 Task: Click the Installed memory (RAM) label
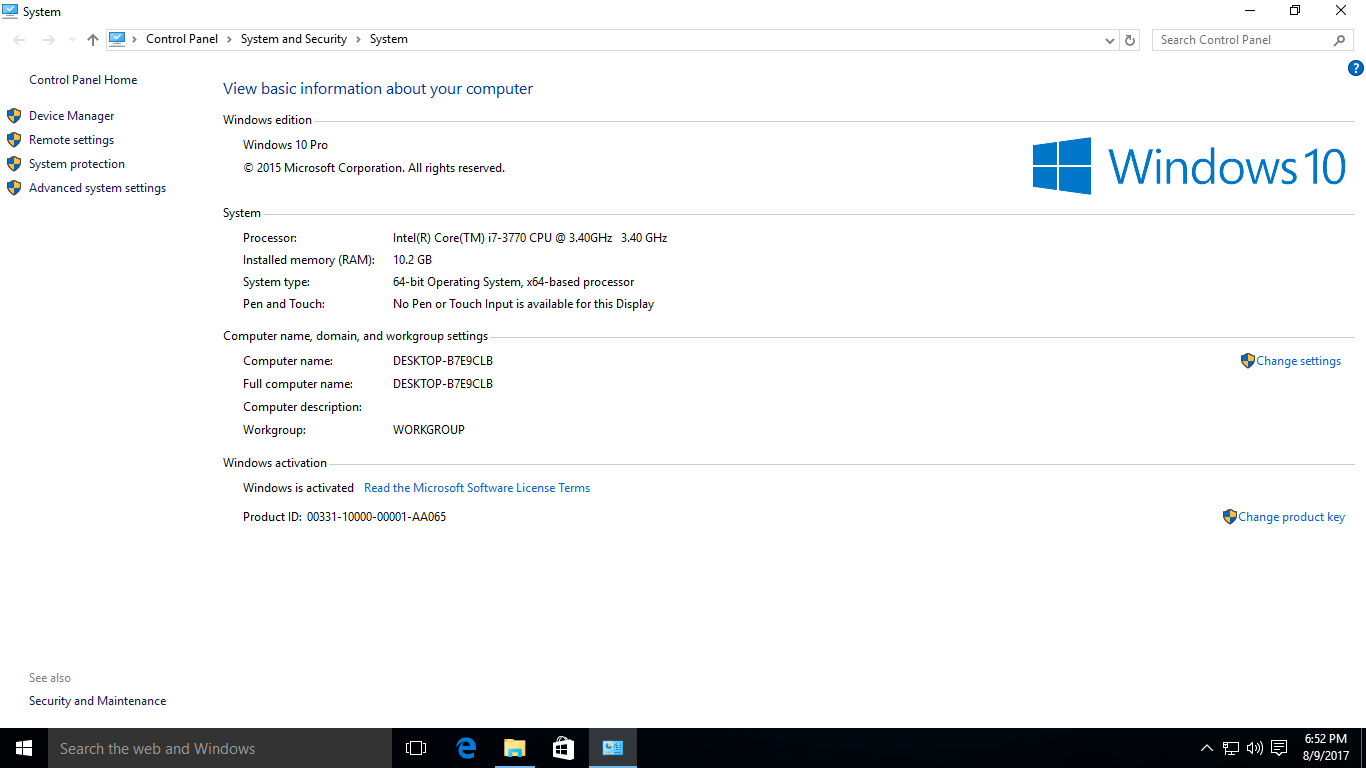pos(309,260)
